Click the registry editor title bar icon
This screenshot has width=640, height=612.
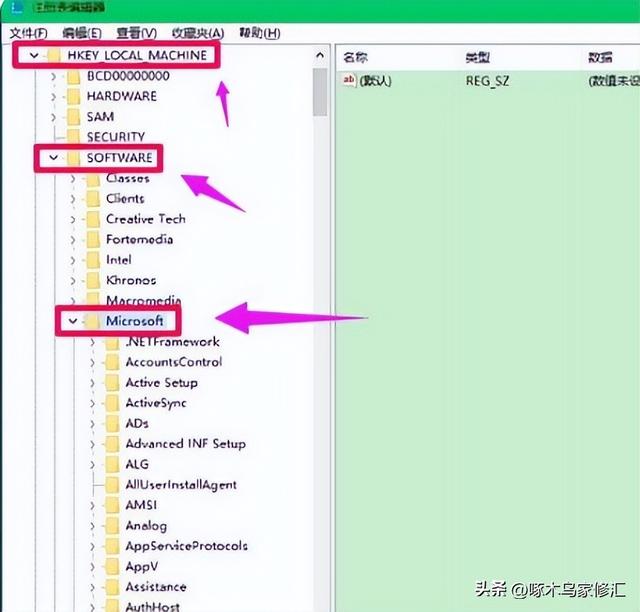[x=17, y=7]
